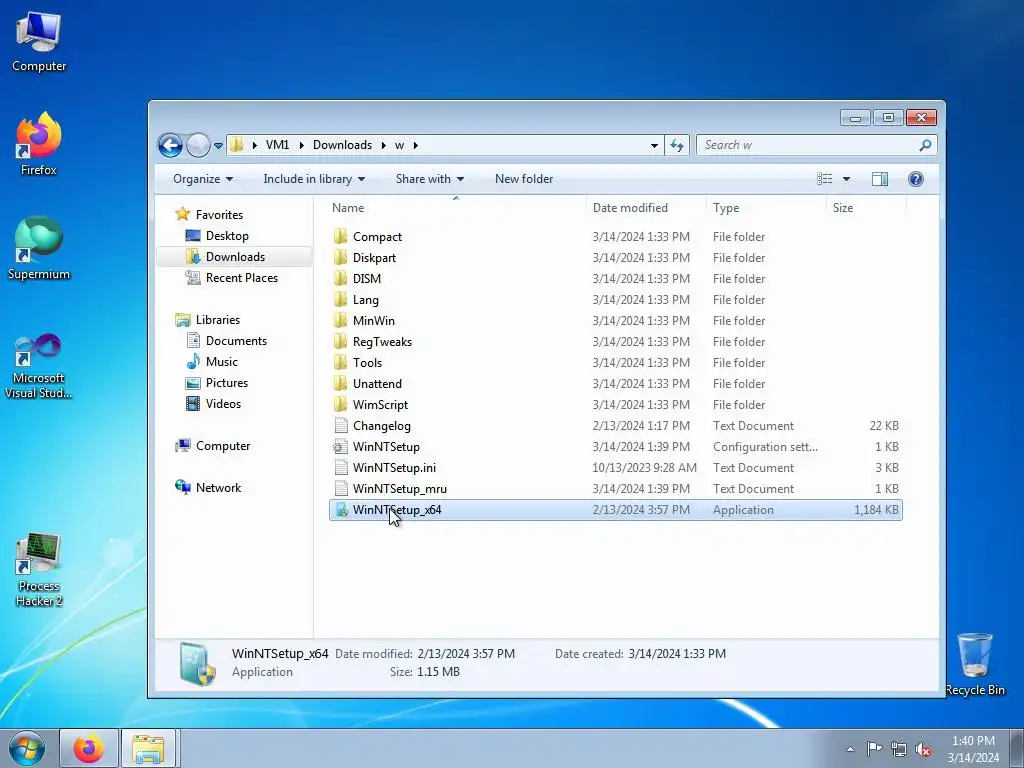
Task: Select the DISM folder
Action: pos(615,278)
